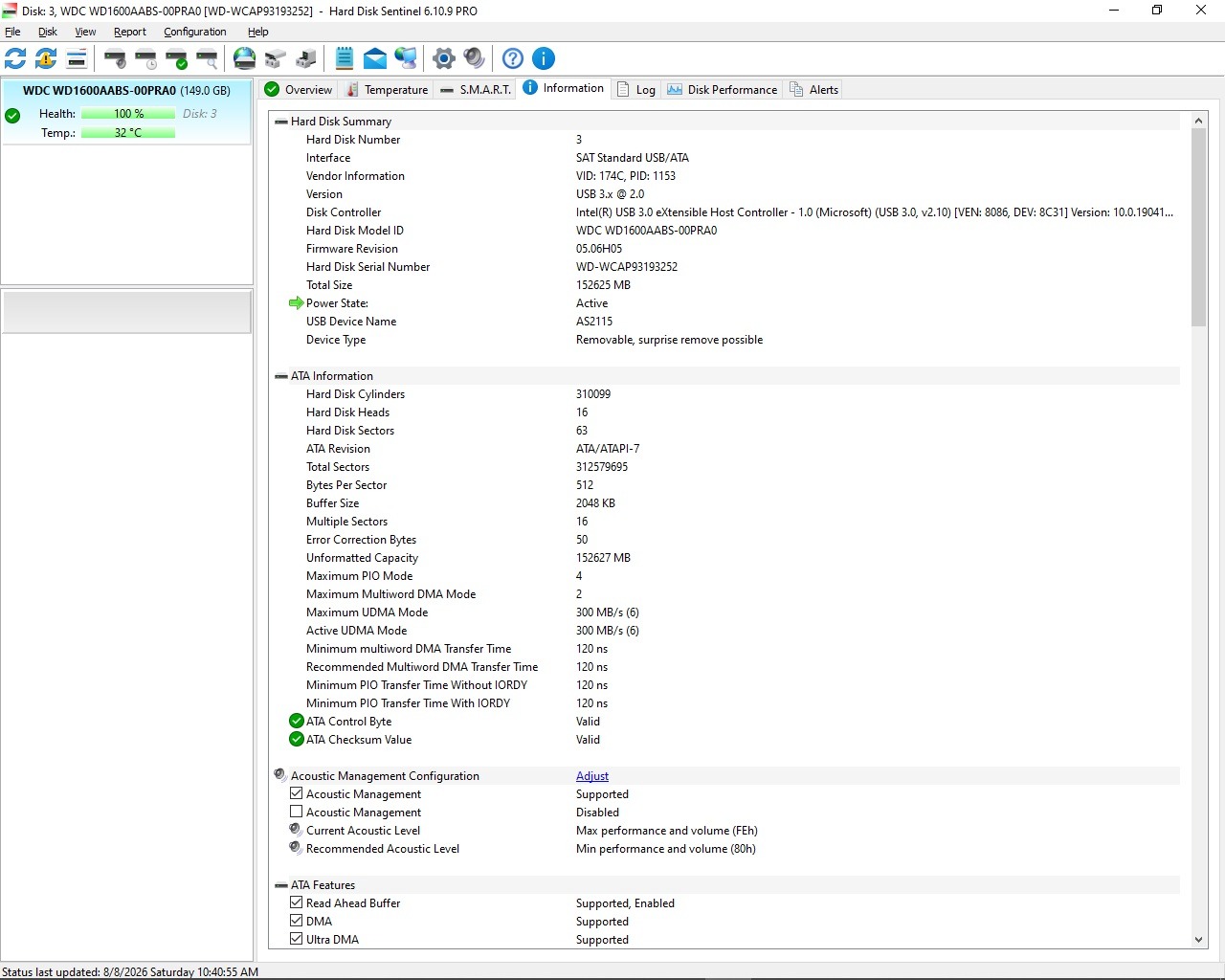Viewport: 1225px width, 980px height.
Task: Open the File menu
Action: 12,32
